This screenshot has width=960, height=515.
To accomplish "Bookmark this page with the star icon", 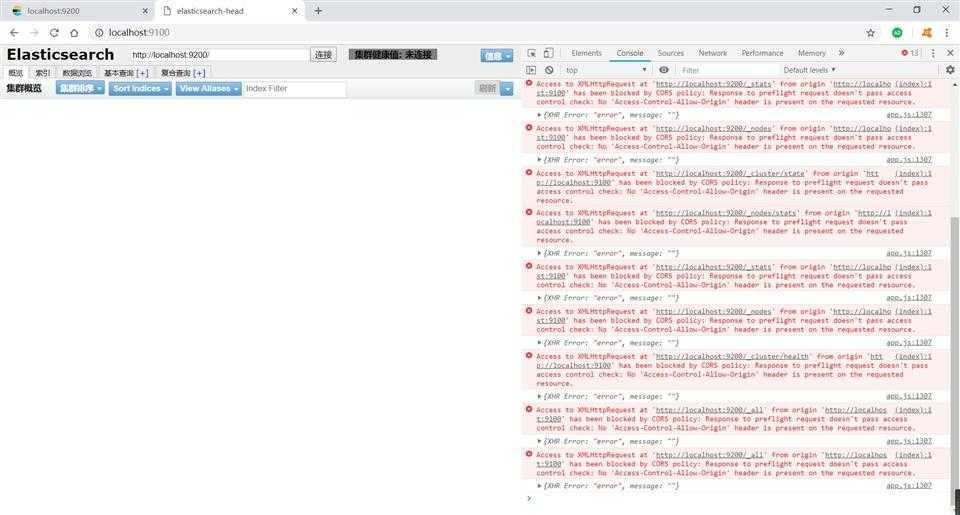I will [871, 32].
